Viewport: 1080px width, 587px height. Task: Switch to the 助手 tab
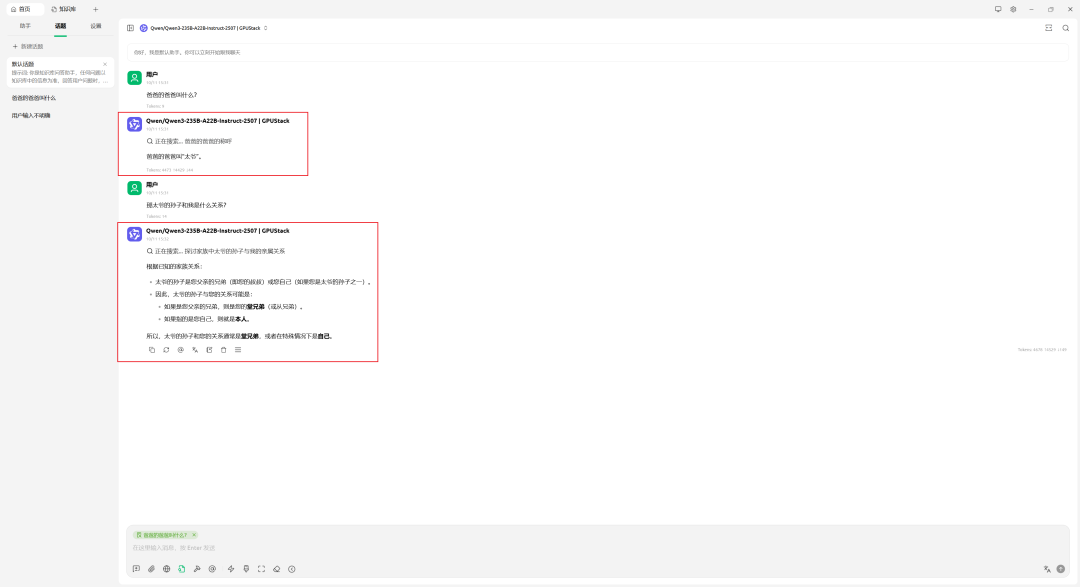coord(25,26)
